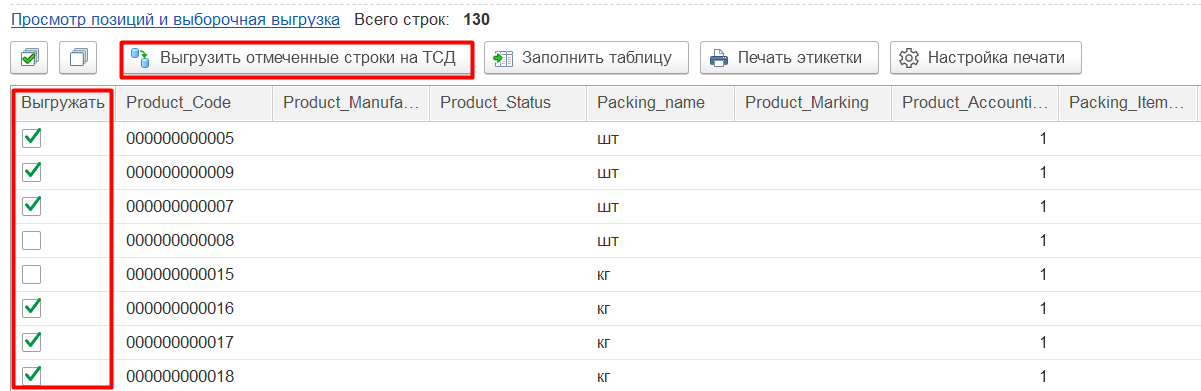1201x391 pixels.
Task: Click the gear icon on Настройка печати
Action: [x=909, y=58]
